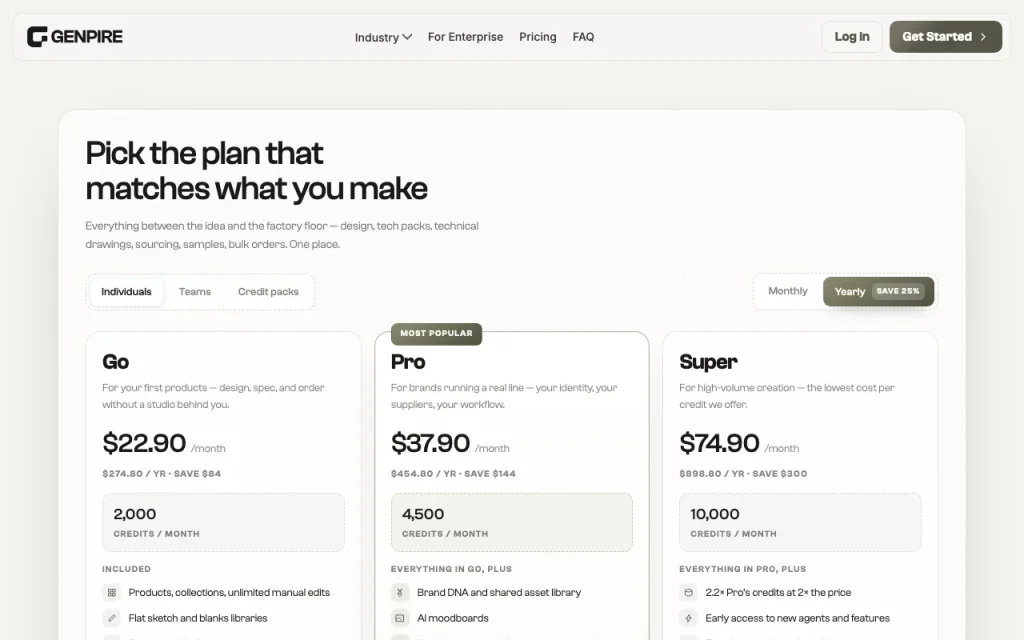Click the image icon beside AI moodboards
Screen dimensions: 1024x640
(x=400, y=618)
